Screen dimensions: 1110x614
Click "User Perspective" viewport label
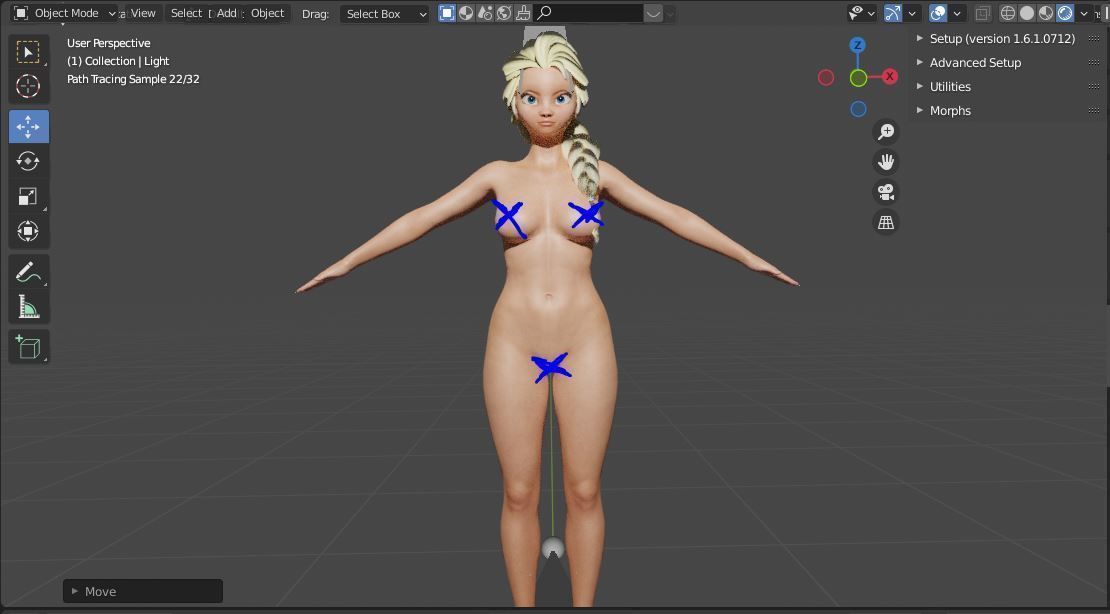108,43
